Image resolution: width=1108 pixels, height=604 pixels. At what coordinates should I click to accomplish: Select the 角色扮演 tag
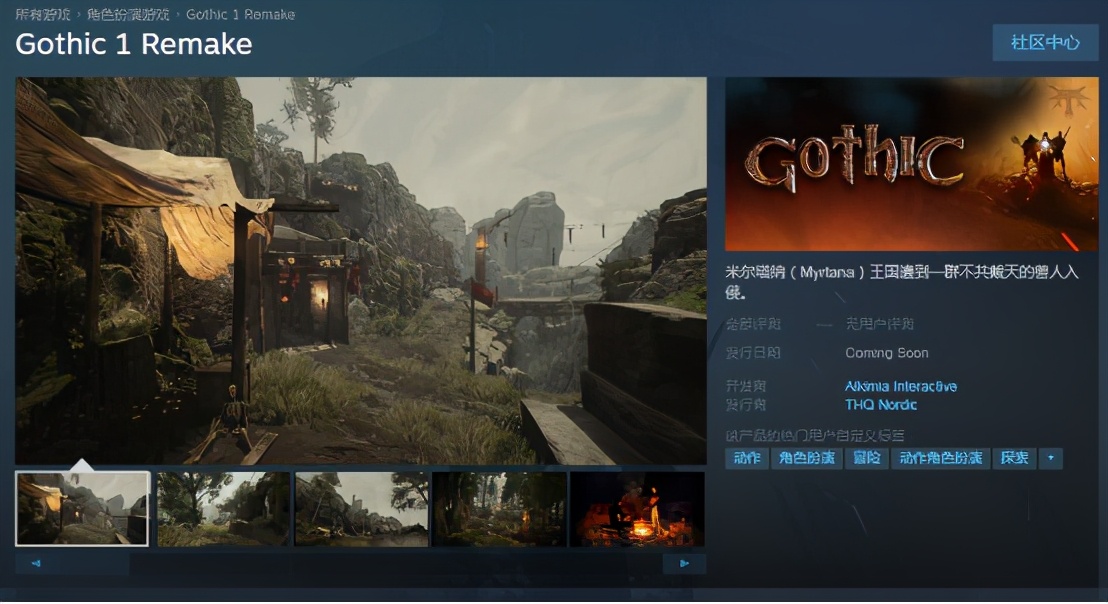pyautogui.click(x=806, y=458)
